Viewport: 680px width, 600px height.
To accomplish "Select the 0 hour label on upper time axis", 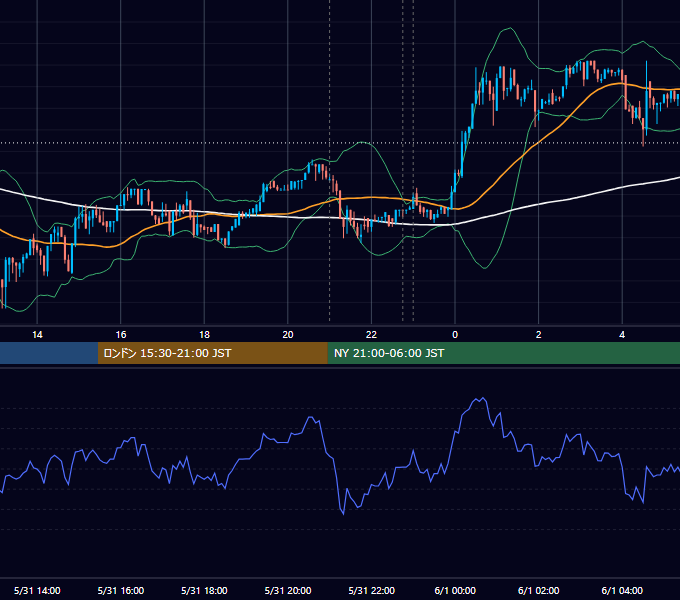I will [455, 335].
